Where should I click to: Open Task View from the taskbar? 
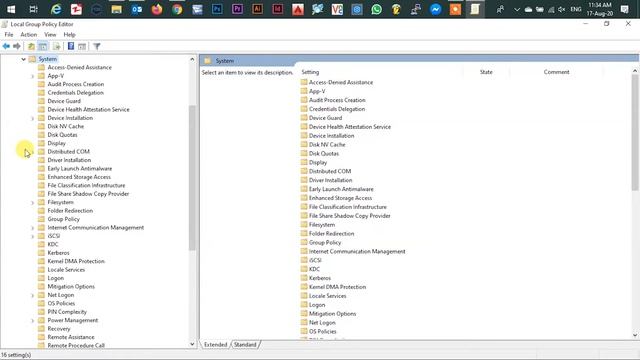click(33, 9)
